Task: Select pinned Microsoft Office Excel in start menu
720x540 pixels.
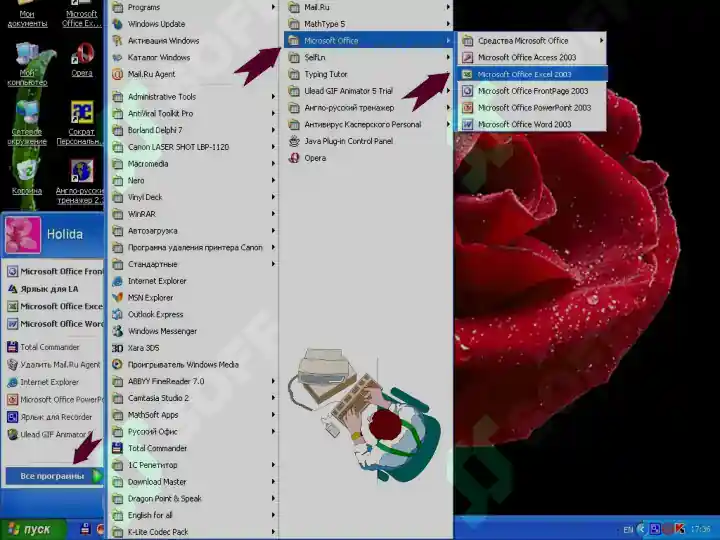Action: [x=54, y=306]
